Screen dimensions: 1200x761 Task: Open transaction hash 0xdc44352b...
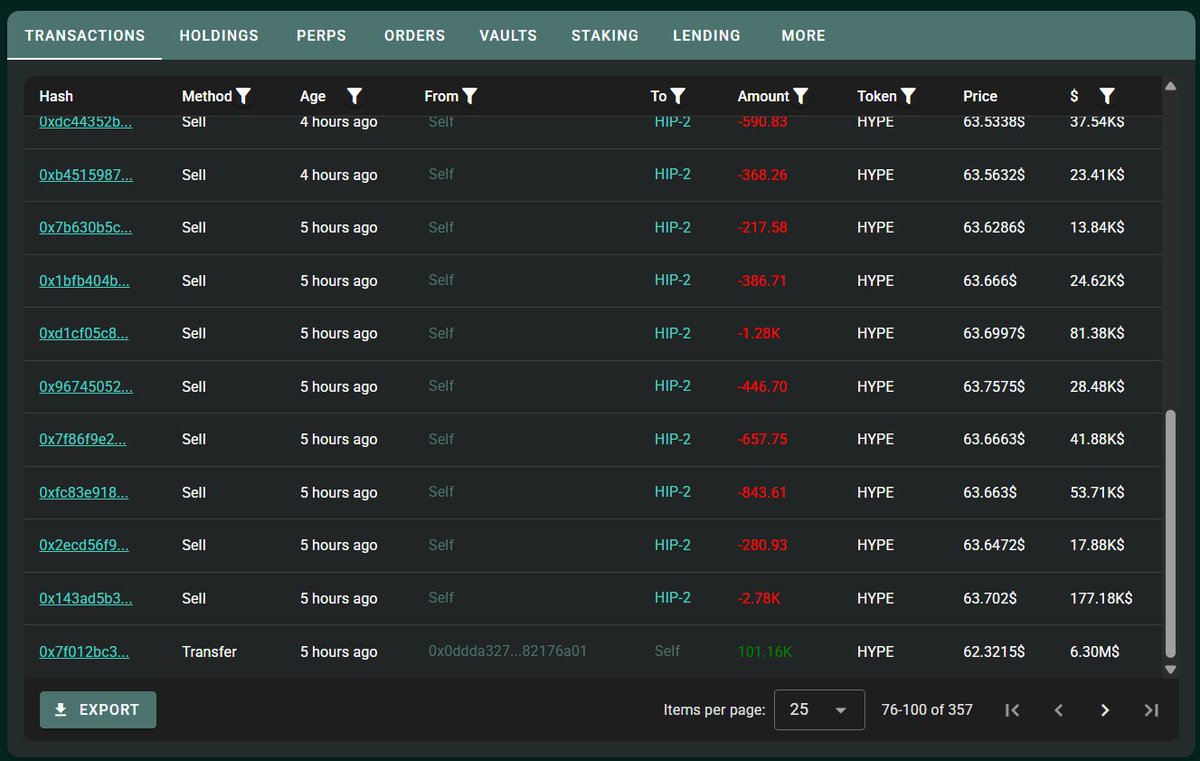86,122
